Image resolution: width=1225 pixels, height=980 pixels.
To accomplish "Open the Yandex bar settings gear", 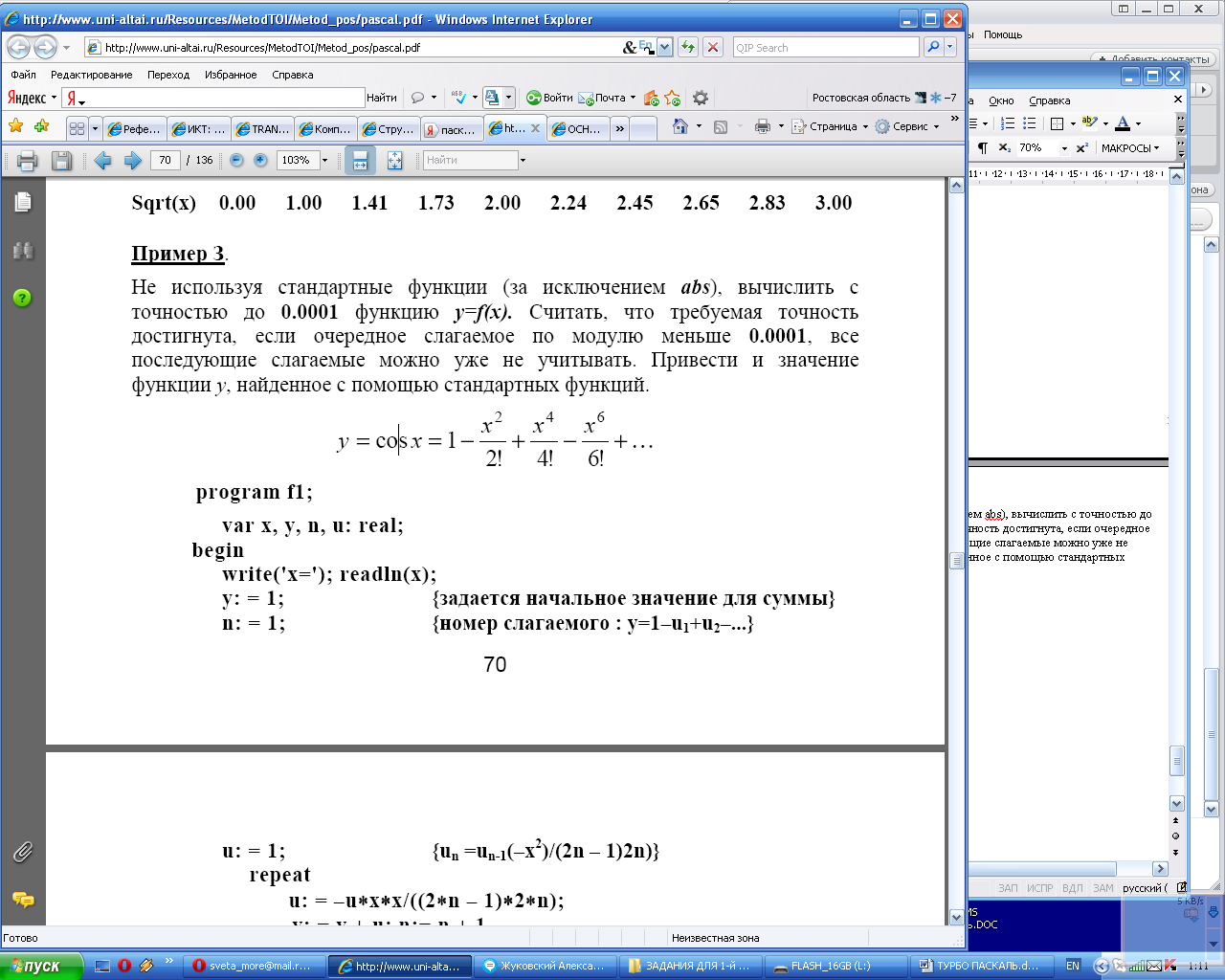I will [701, 98].
